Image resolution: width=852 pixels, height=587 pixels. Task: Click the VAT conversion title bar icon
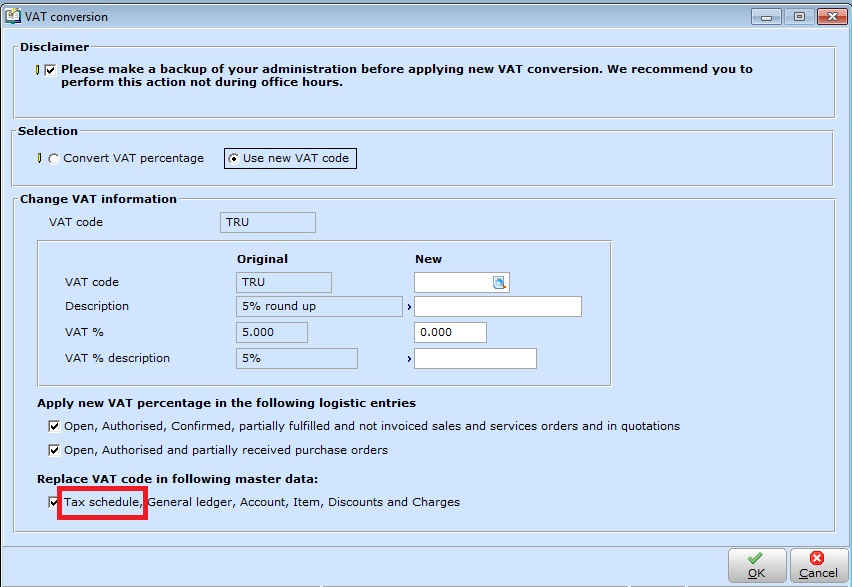click(x=13, y=16)
